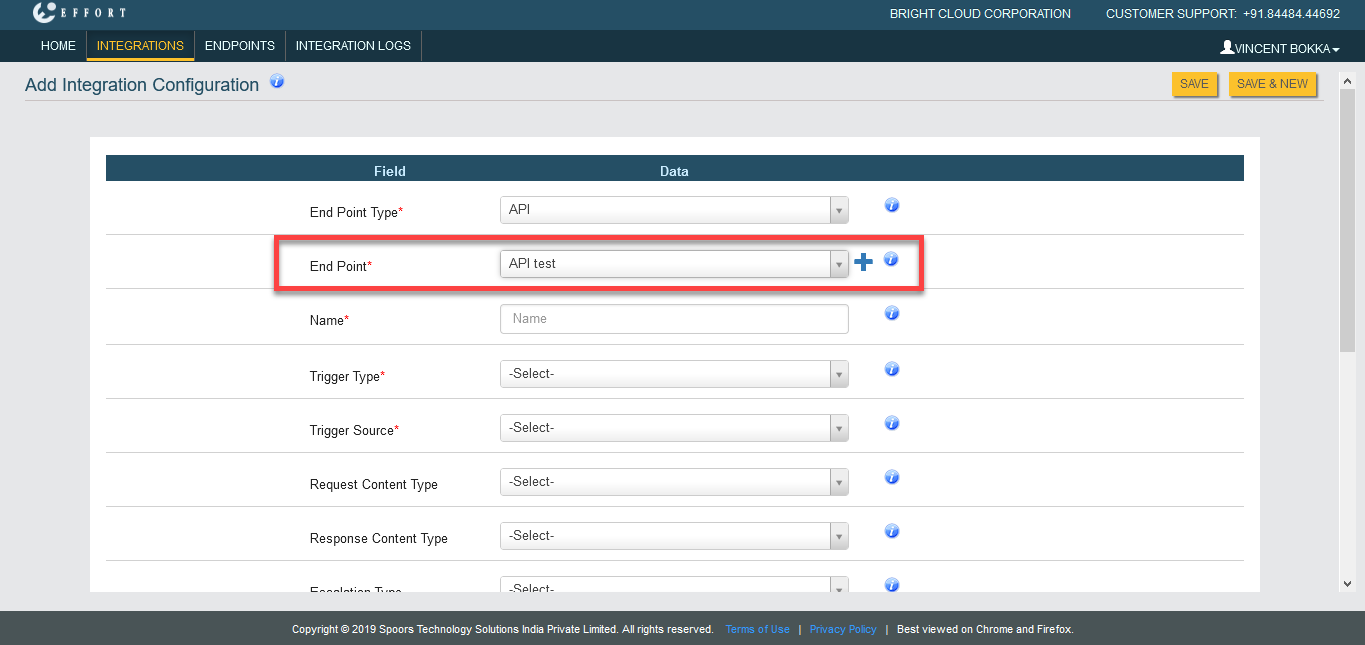Viewport: 1365px width, 645px height.
Task: Expand the End Point dropdown showing API test
Action: pos(673,264)
